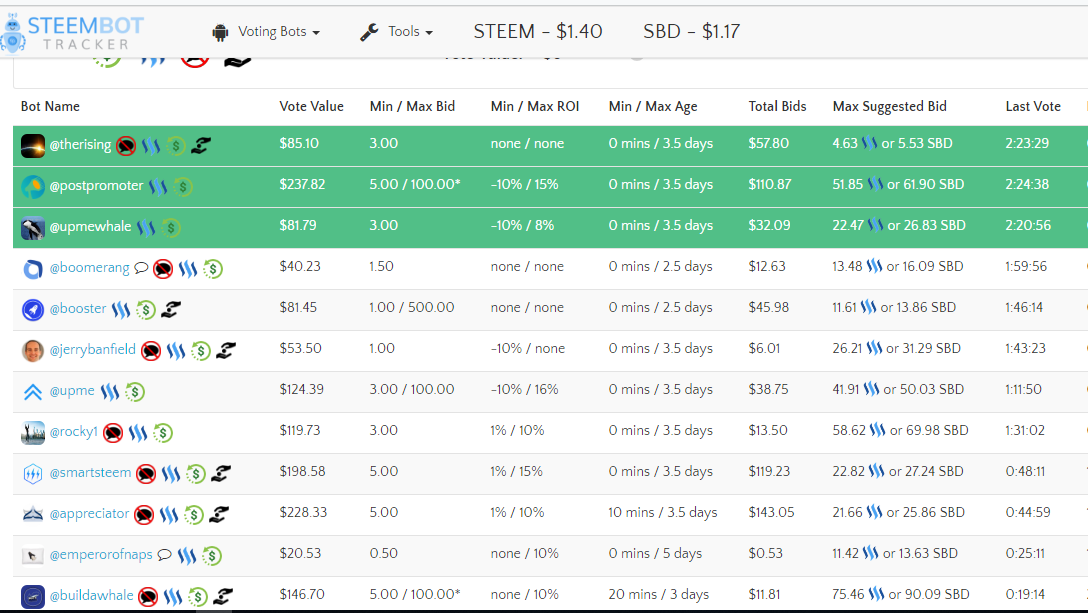Click the Total Bids column header
Viewport: 1088px width, 613px height.
(777, 106)
